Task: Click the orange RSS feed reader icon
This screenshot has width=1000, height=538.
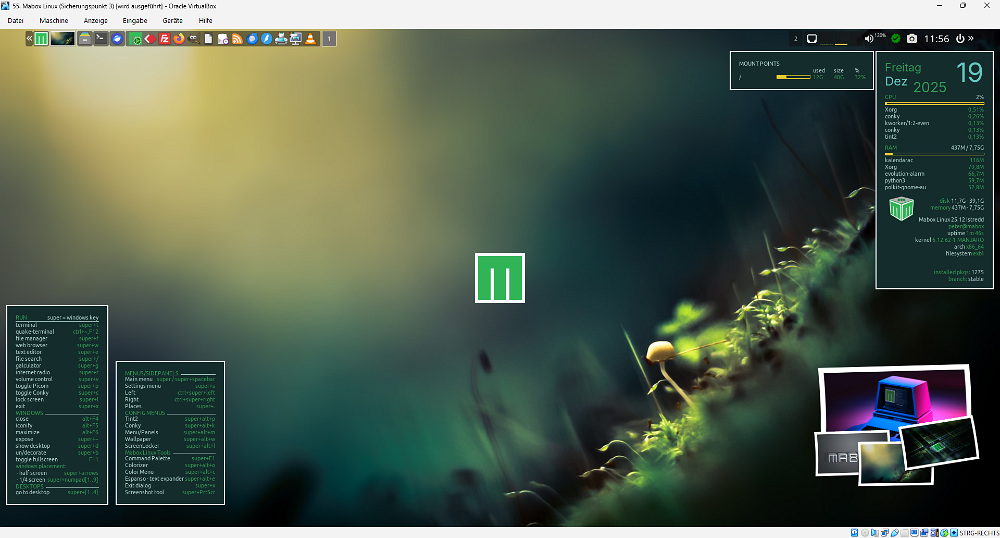Action: 237,39
